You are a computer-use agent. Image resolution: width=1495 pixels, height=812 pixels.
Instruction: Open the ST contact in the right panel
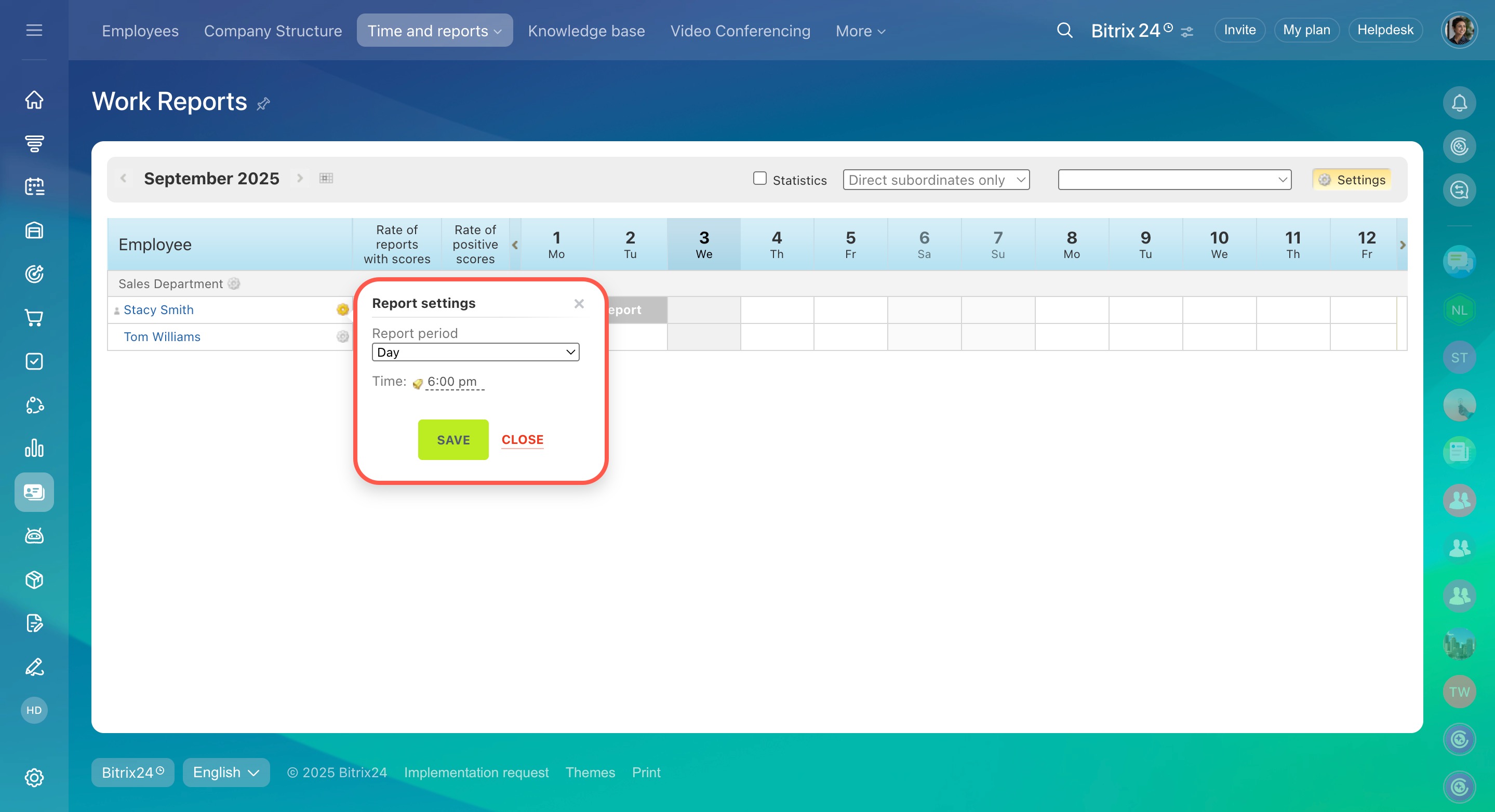click(x=1459, y=358)
